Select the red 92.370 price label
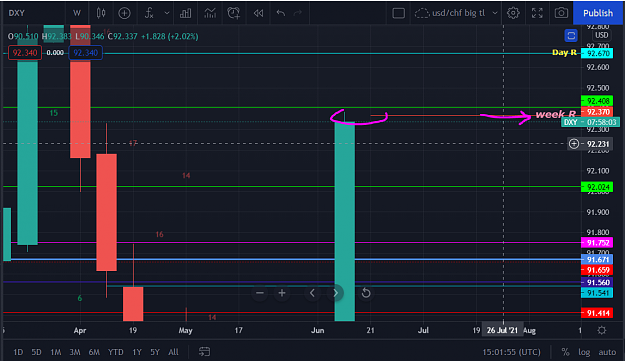 tap(597, 112)
